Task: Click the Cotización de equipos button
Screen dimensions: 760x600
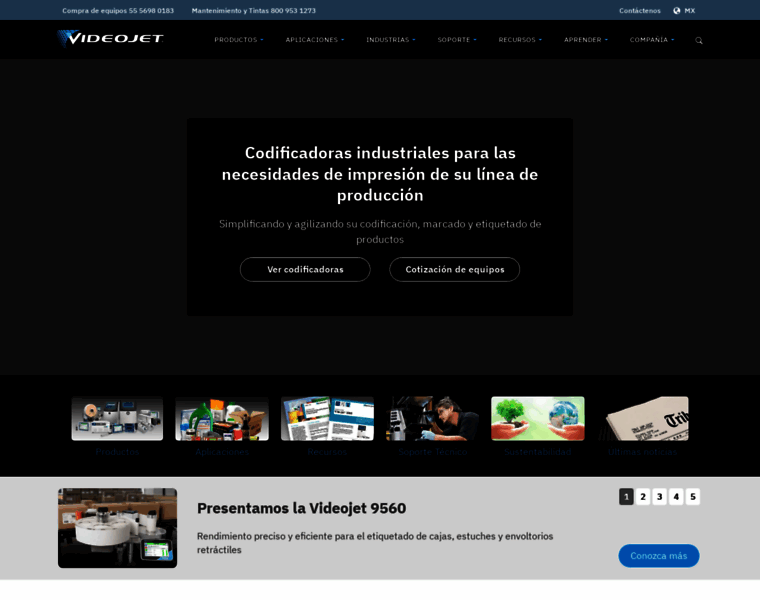Action: click(x=455, y=269)
